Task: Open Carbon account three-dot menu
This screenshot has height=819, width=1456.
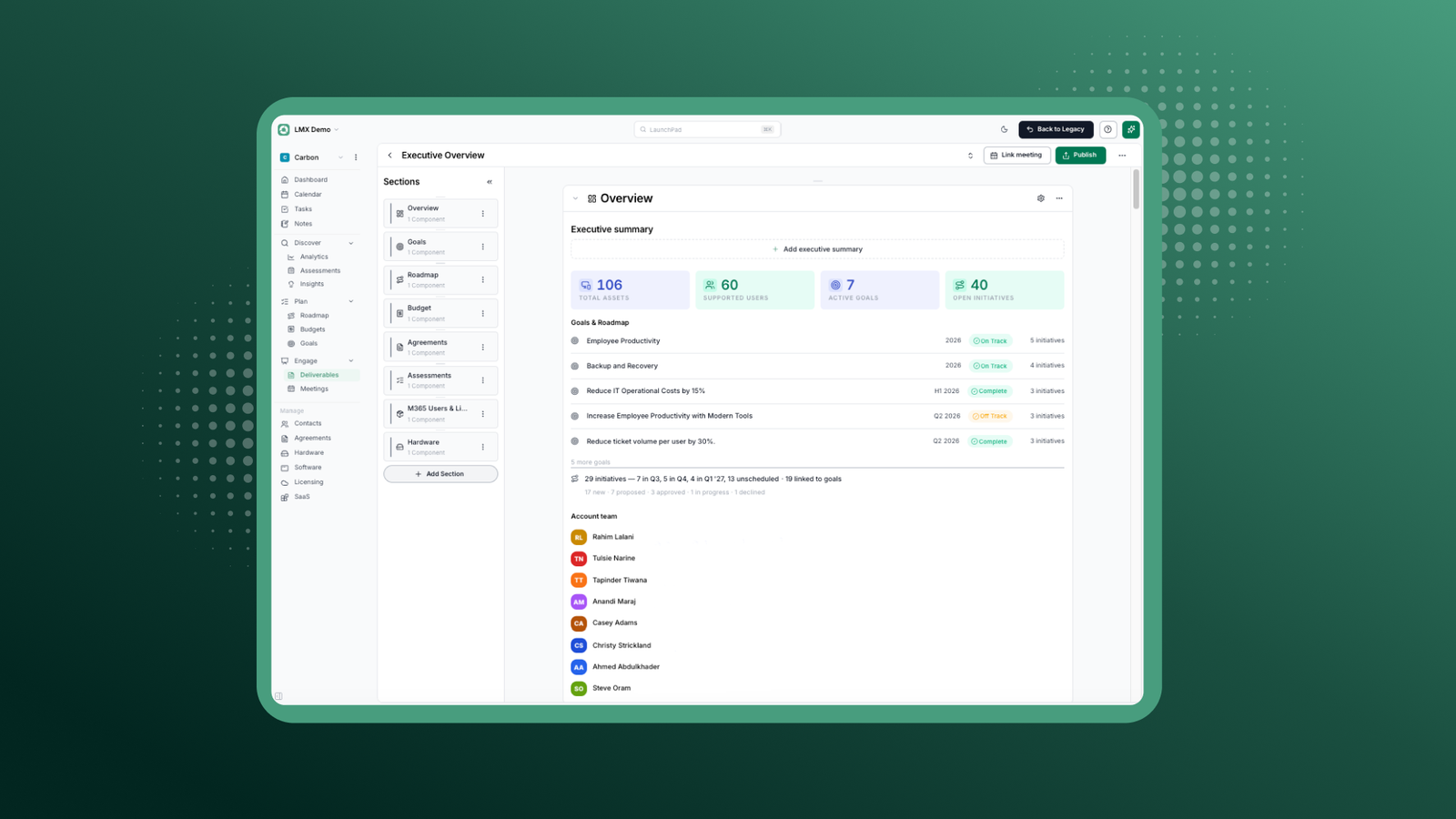Action: tap(356, 157)
